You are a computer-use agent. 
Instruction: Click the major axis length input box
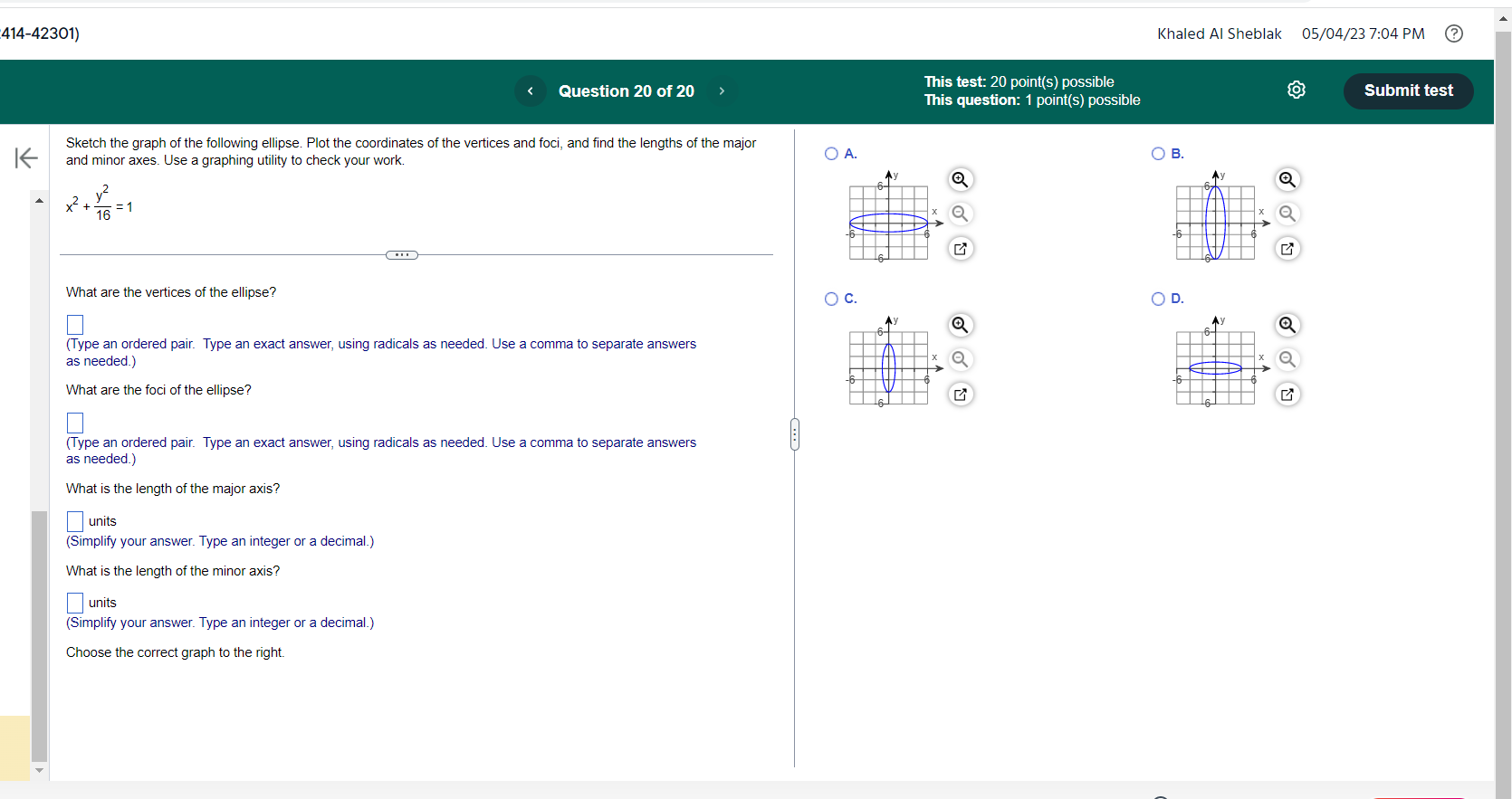click(75, 521)
